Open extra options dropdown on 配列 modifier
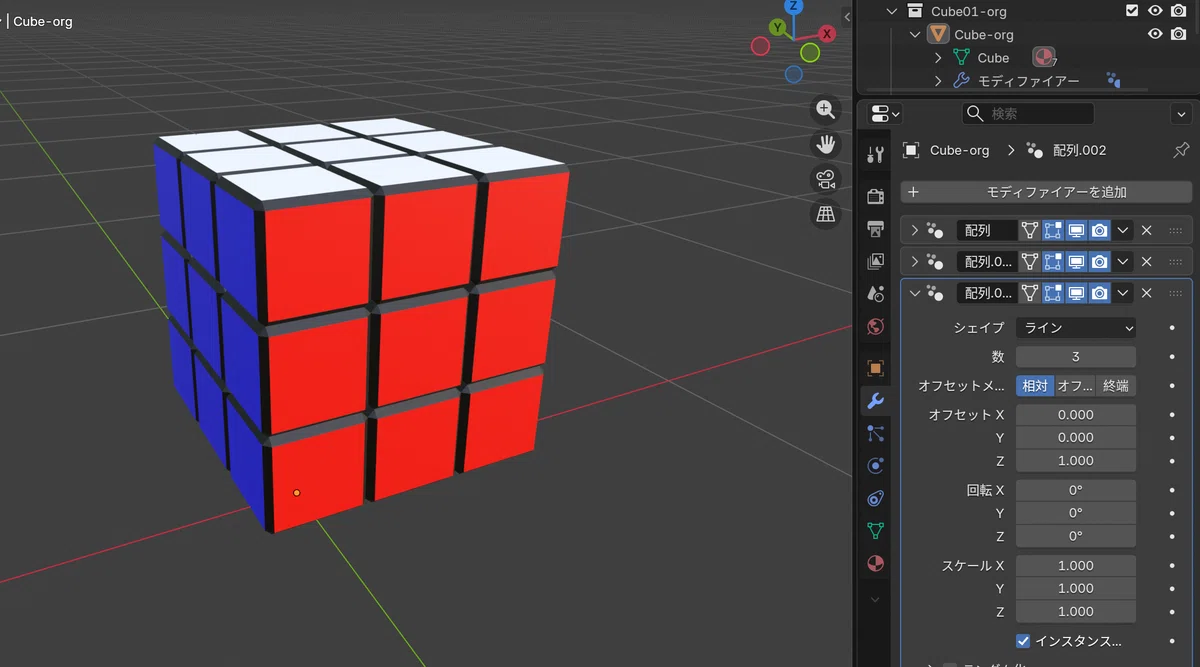 click(x=1123, y=230)
